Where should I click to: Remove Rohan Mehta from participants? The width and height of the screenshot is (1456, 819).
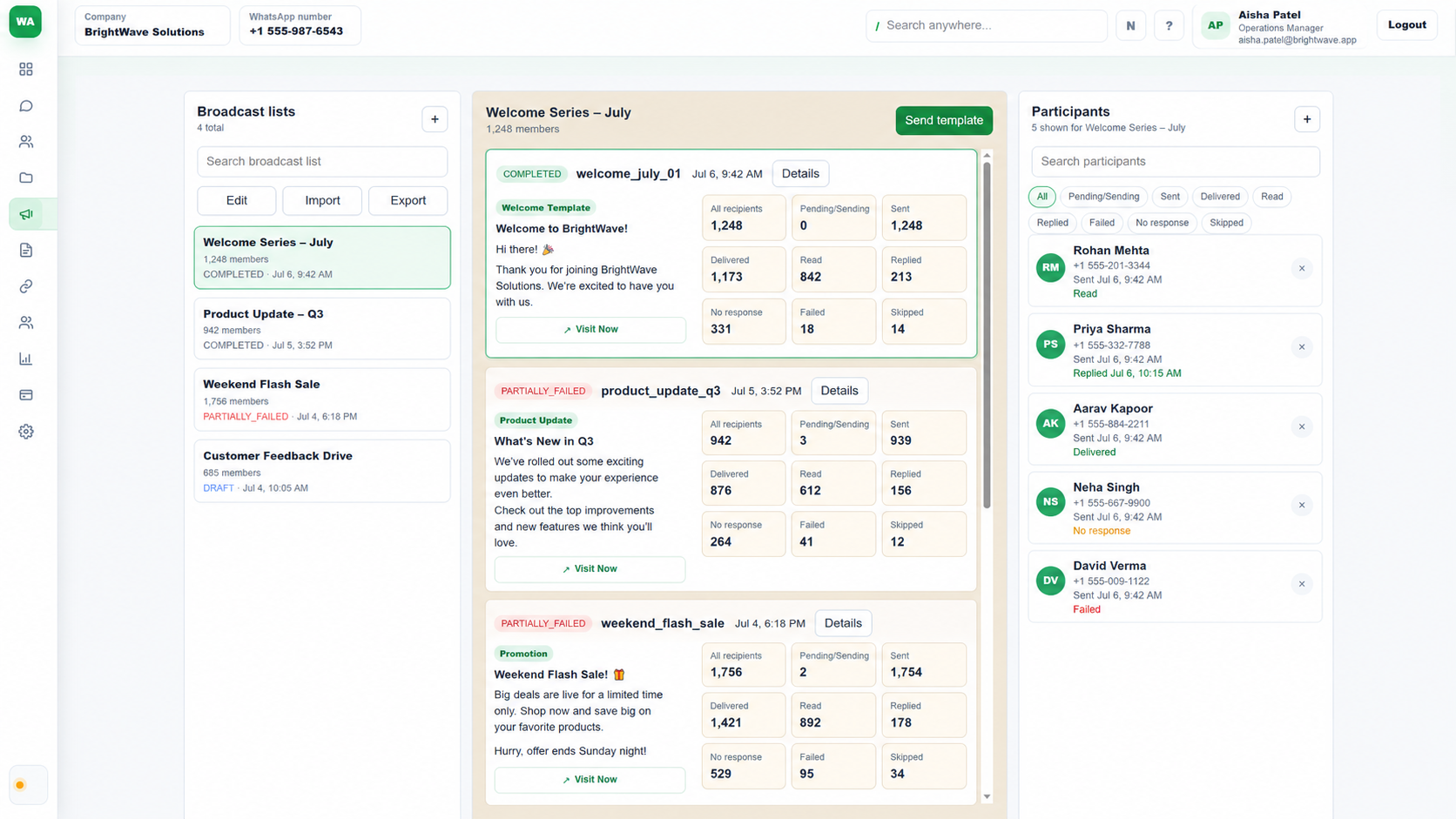[1302, 268]
